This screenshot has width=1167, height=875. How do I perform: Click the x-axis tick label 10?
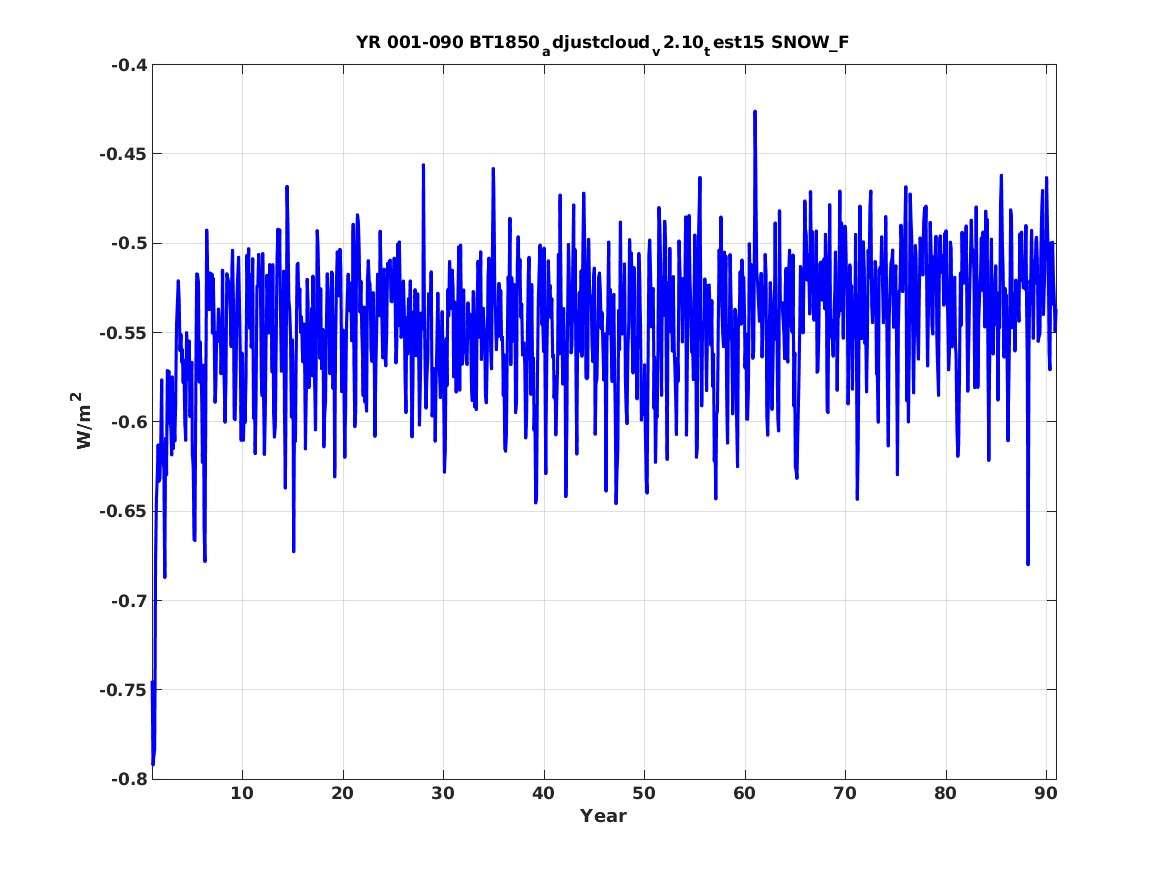click(242, 794)
